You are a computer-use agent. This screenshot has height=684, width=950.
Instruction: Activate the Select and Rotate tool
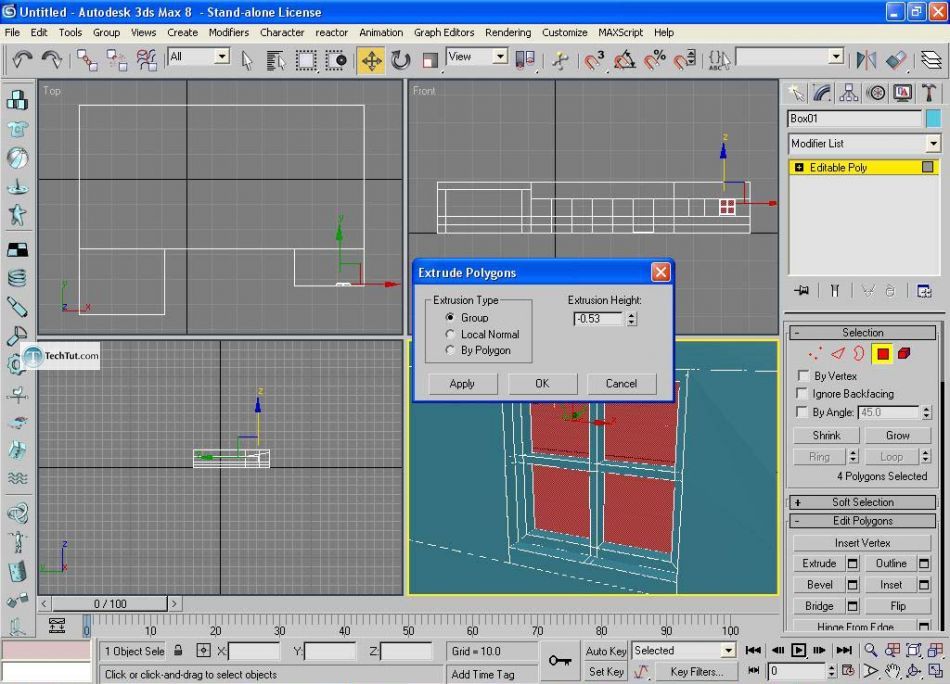pyautogui.click(x=400, y=61)
